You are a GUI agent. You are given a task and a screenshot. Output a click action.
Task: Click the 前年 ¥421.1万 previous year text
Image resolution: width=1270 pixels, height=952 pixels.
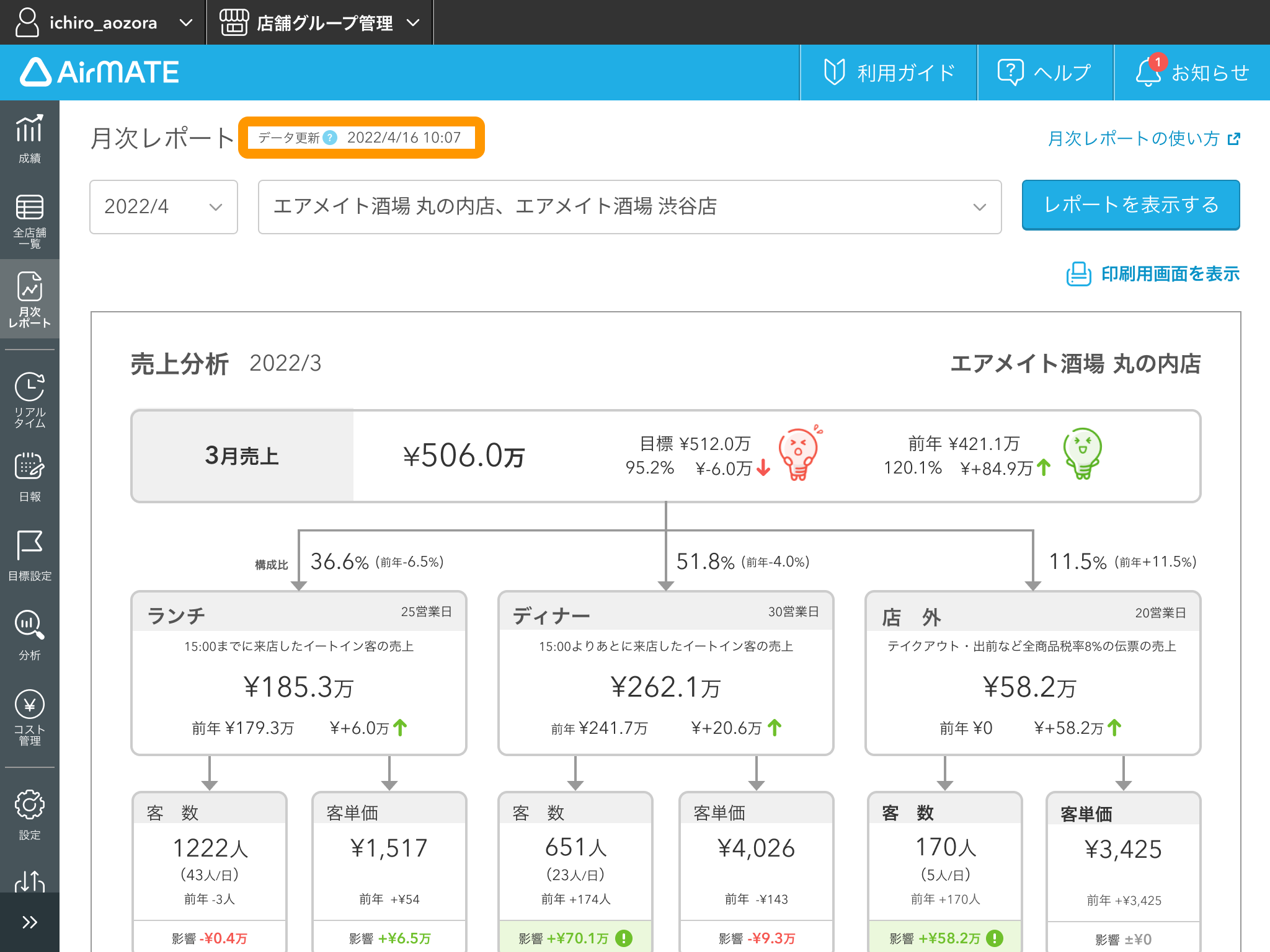click(964, 444)
